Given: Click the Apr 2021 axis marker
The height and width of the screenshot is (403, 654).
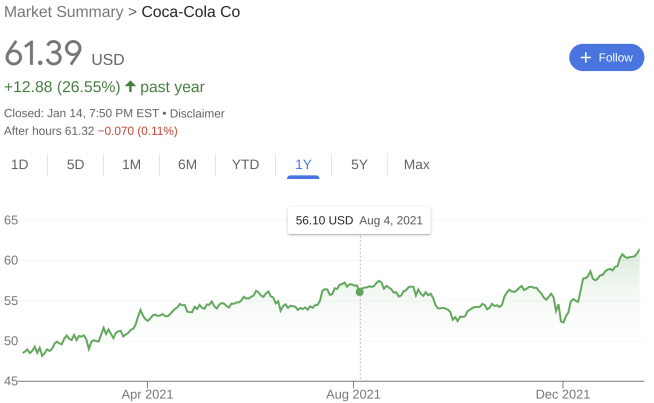Looking at the screenshot, I should pos(147,394).
